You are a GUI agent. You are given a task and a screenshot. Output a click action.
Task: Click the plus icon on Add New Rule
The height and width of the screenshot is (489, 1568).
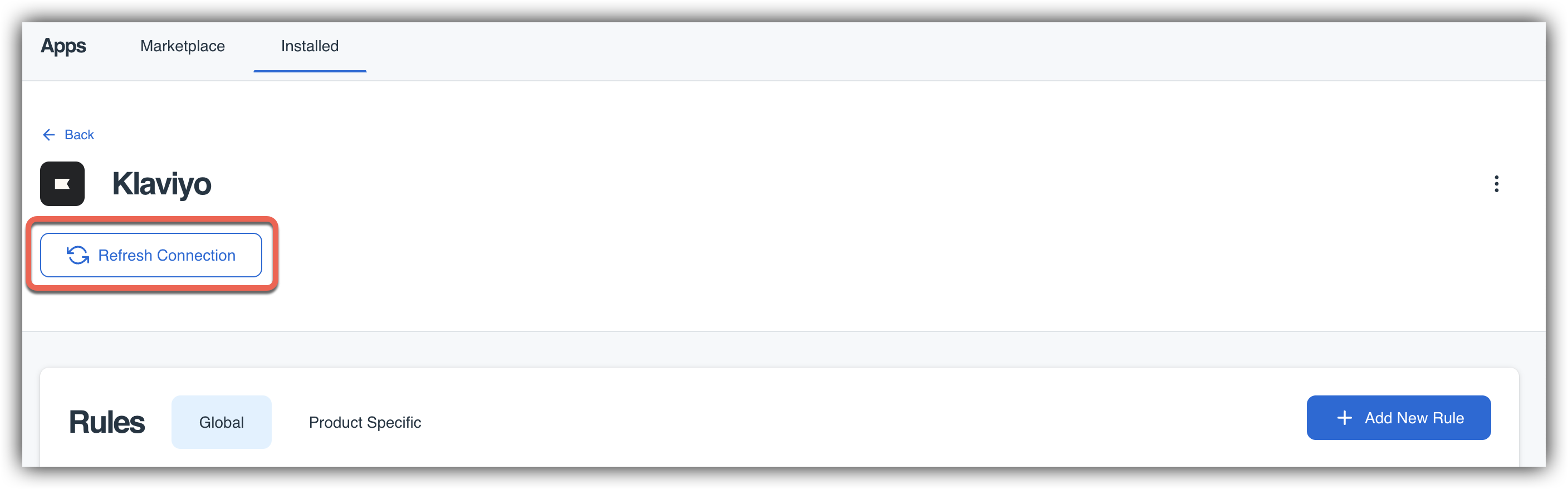1344,418
